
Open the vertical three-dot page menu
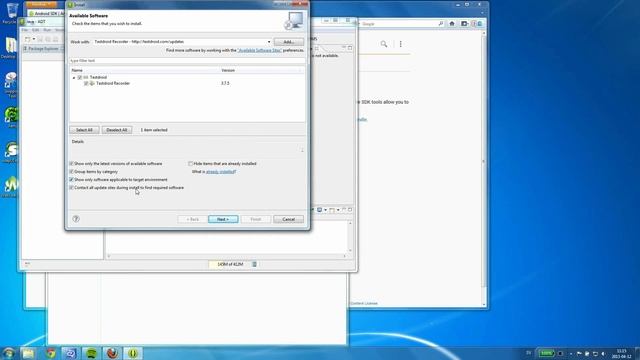[x=400, y=44]
